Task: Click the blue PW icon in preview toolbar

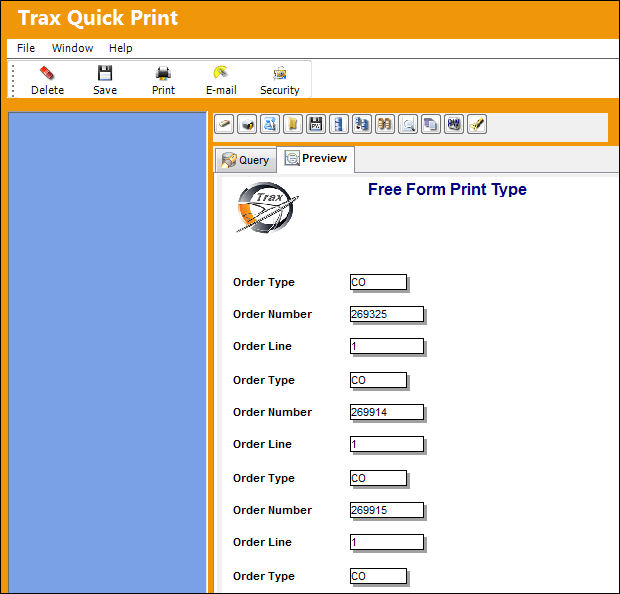Action: click(x=454, y=124)
